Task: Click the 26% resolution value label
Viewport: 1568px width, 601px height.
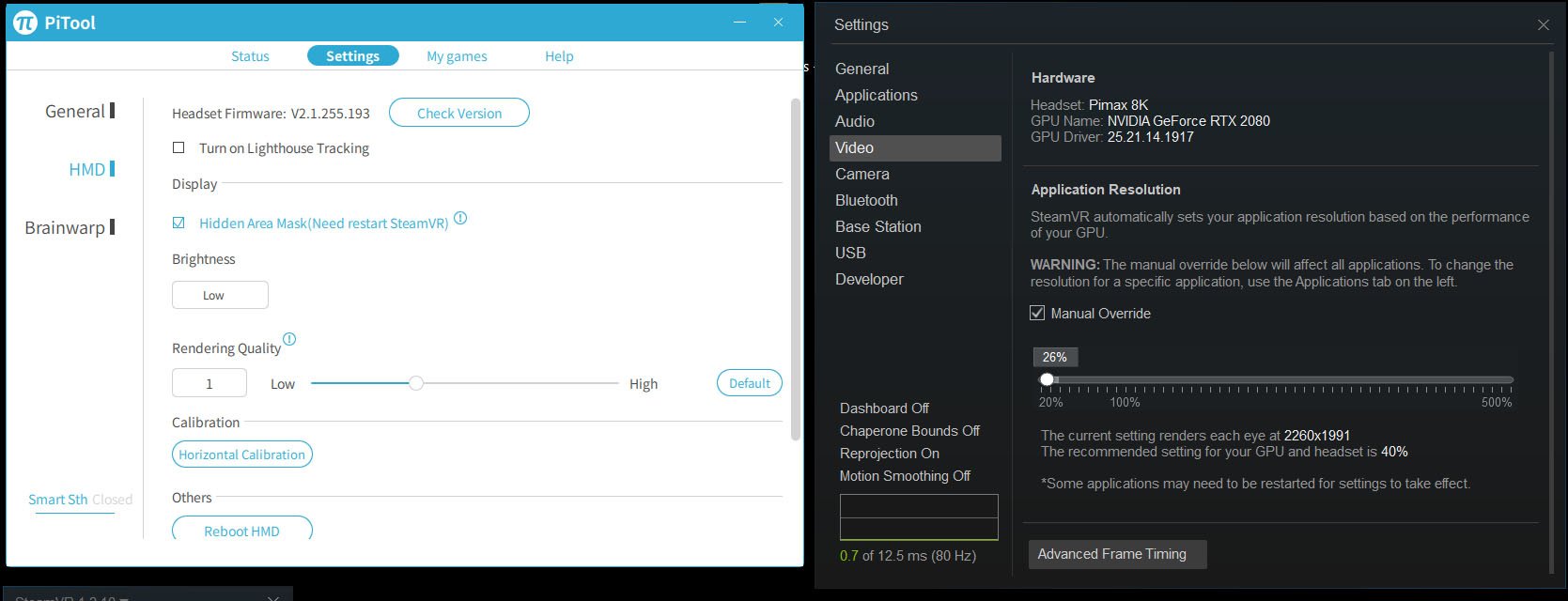Action: pos(1055,357)
